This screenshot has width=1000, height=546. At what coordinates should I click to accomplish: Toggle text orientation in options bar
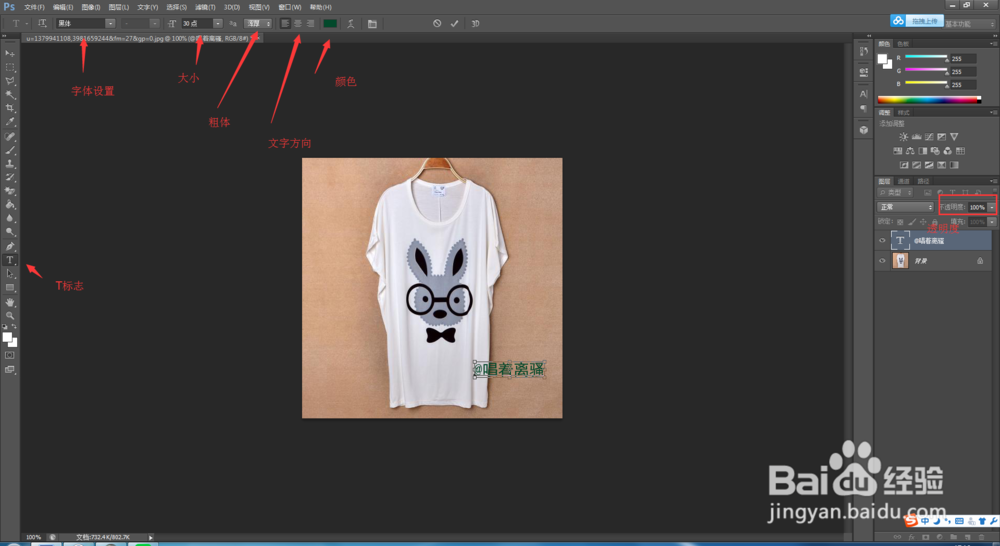click(42, 23)
